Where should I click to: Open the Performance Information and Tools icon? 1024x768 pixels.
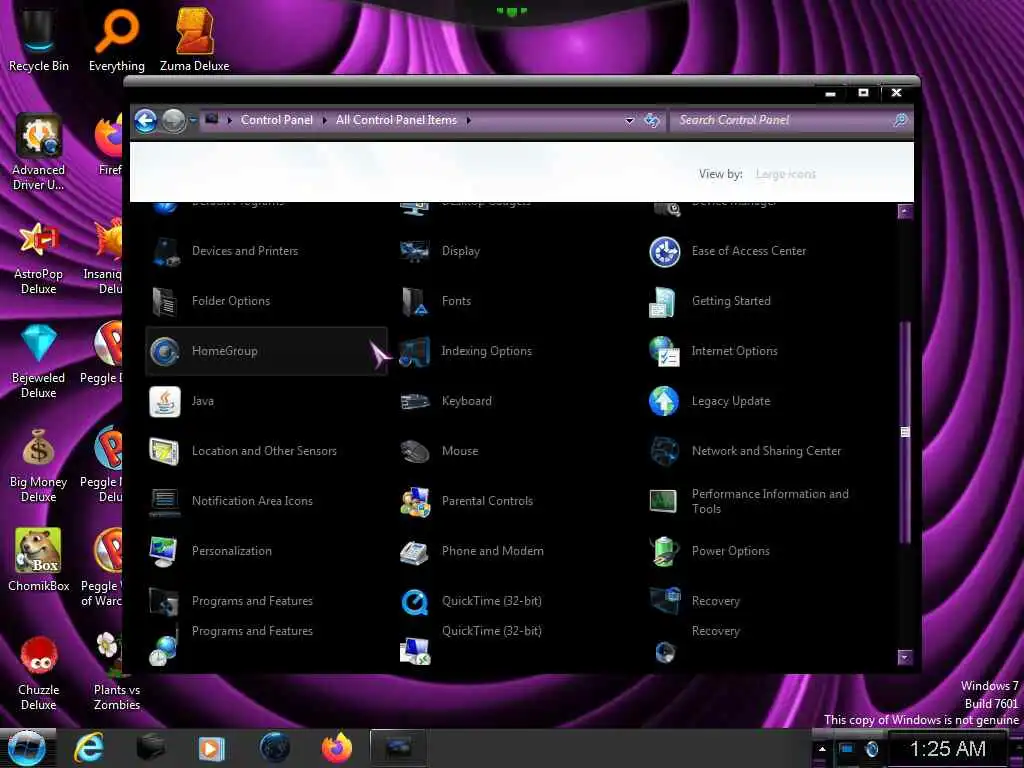tap(665, 501)
